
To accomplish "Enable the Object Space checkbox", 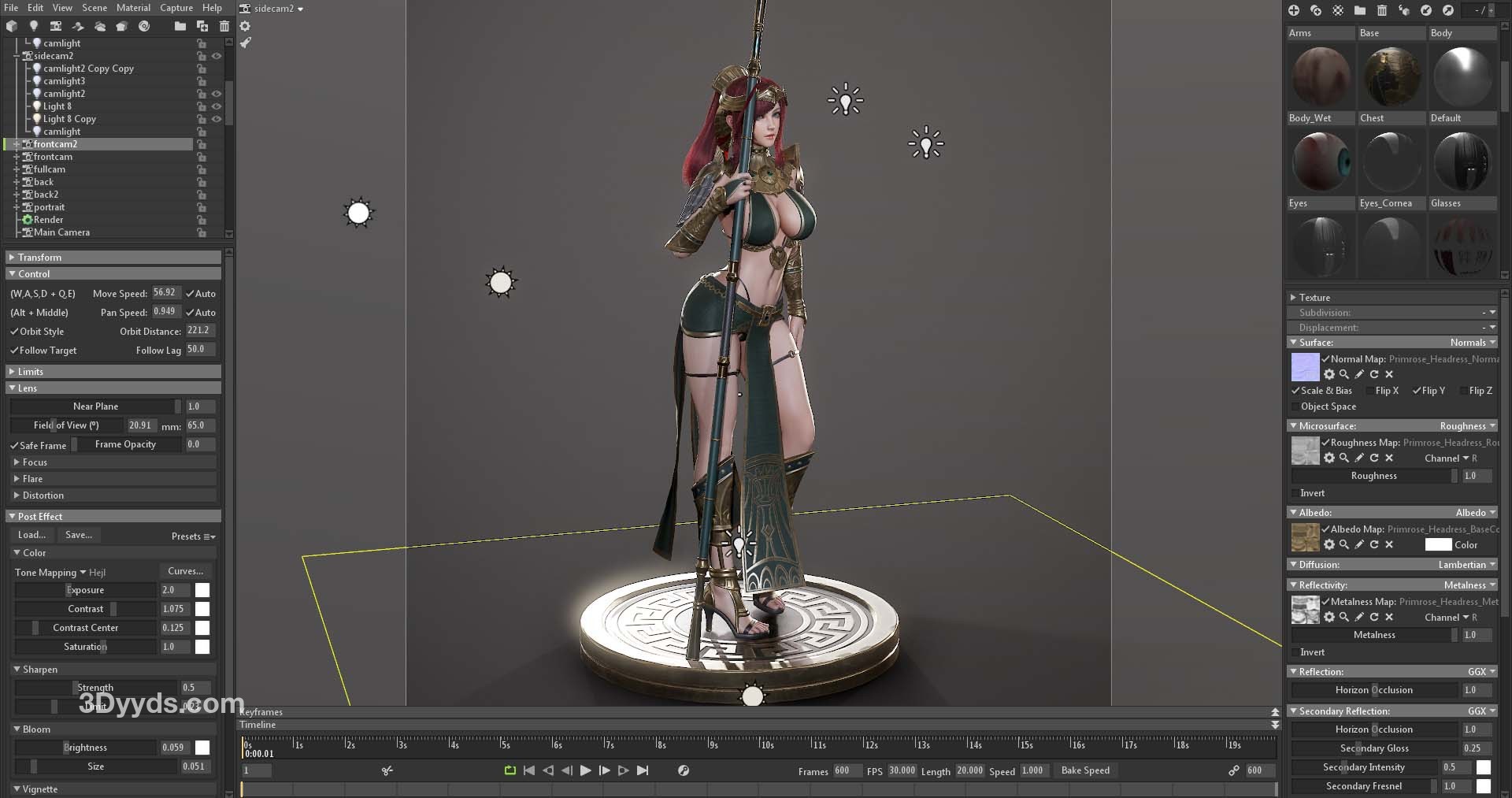I will [1295, 406].
